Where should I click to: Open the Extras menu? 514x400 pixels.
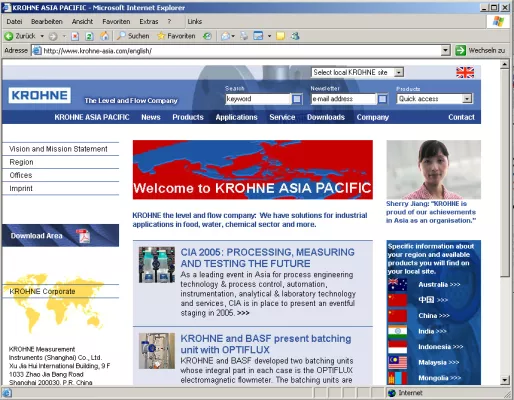tap(149, 22)
